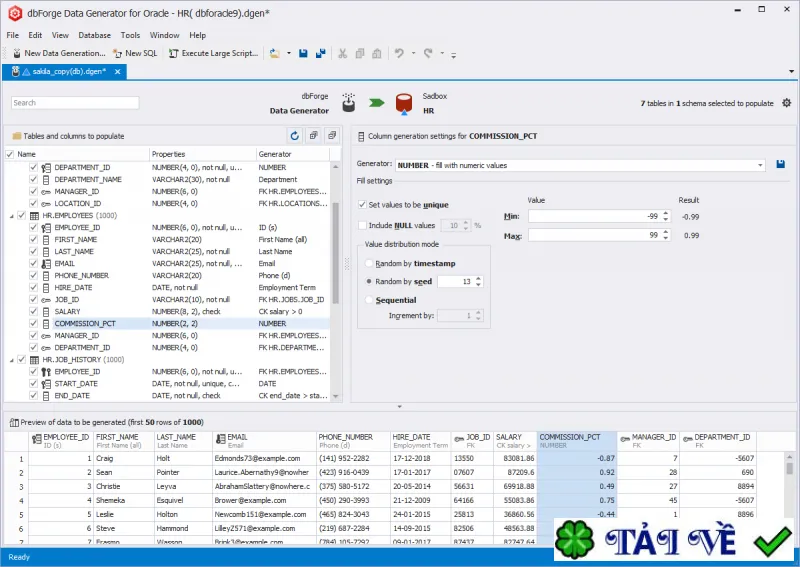800x567 pixels.
Task: Click New Data Generation toolbar button
Action: pos(59,53)
